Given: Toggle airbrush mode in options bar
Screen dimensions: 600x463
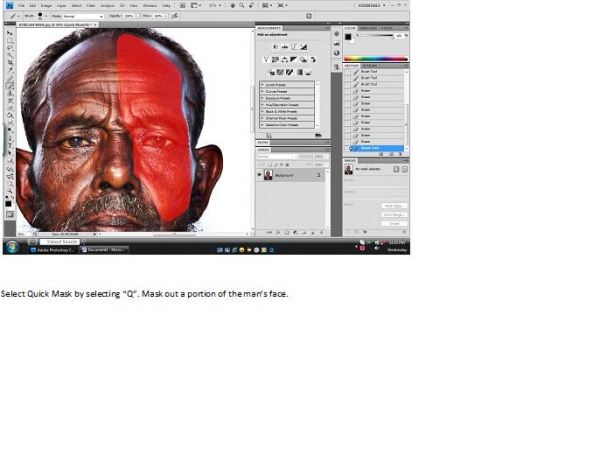Looking at the screenshot, I should tap(174, 16).
